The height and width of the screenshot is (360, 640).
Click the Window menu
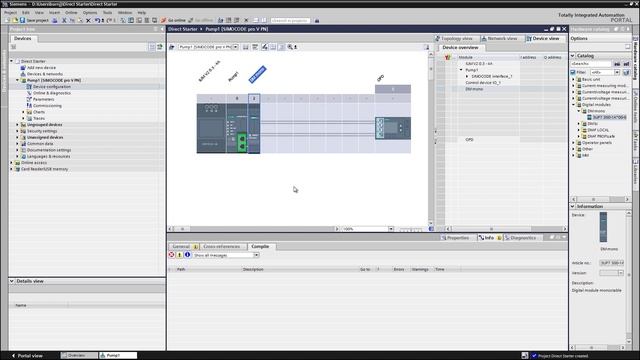pos(125,13)
